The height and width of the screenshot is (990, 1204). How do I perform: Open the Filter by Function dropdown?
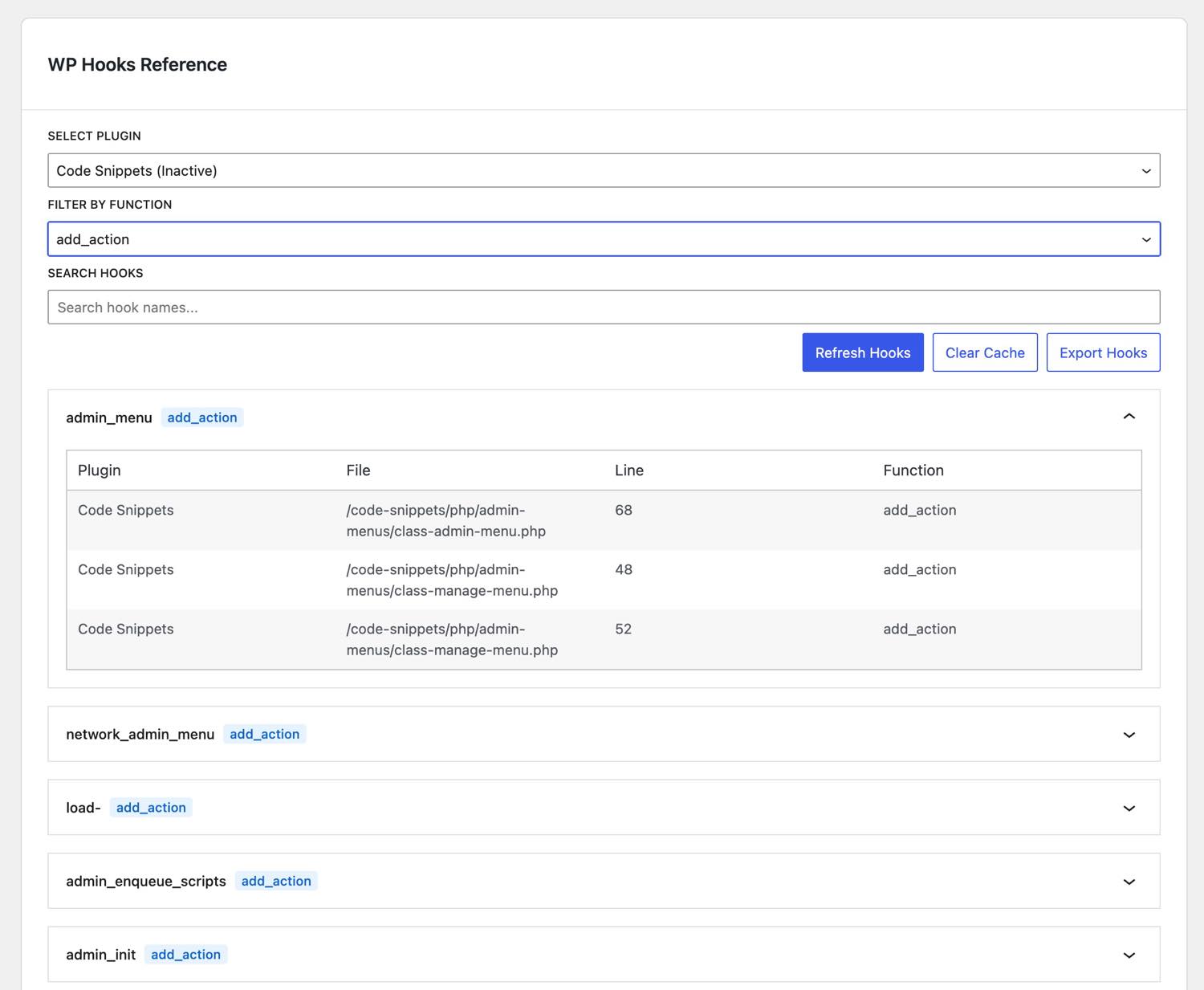604,239
